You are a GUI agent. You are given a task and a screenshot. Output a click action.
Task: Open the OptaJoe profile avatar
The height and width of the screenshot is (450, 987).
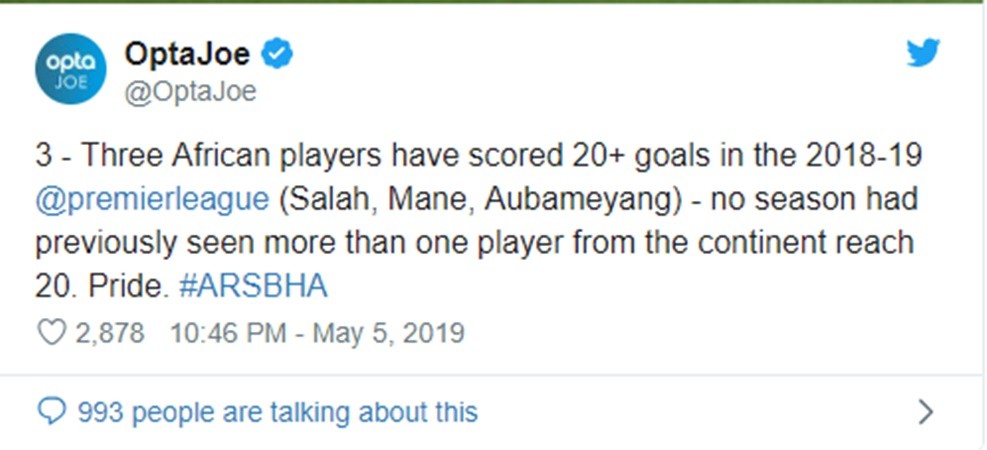click(70, 69)
